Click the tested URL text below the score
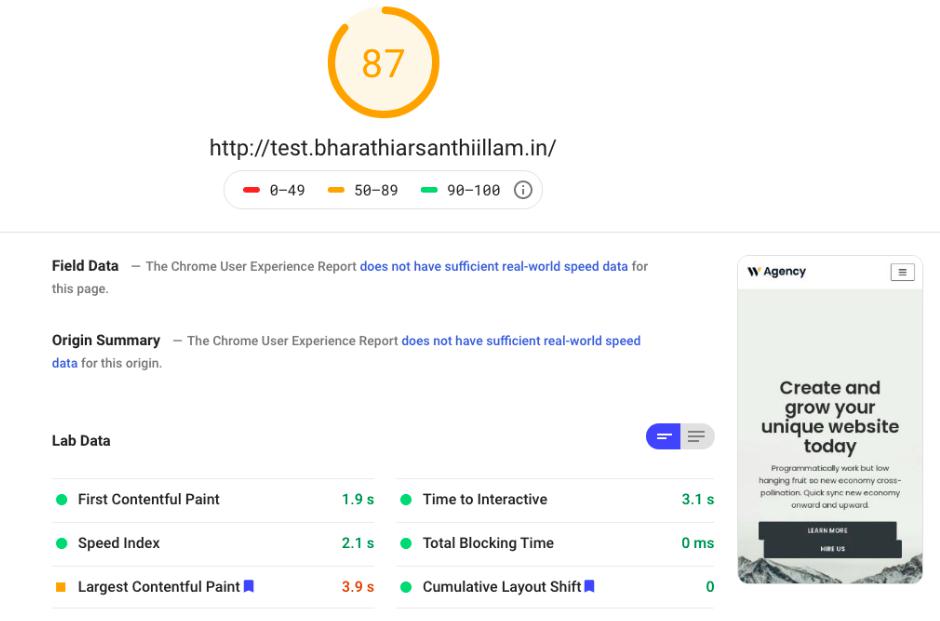Image resolution: width=940 pixels, height=621 pixels. pos(382,148)
